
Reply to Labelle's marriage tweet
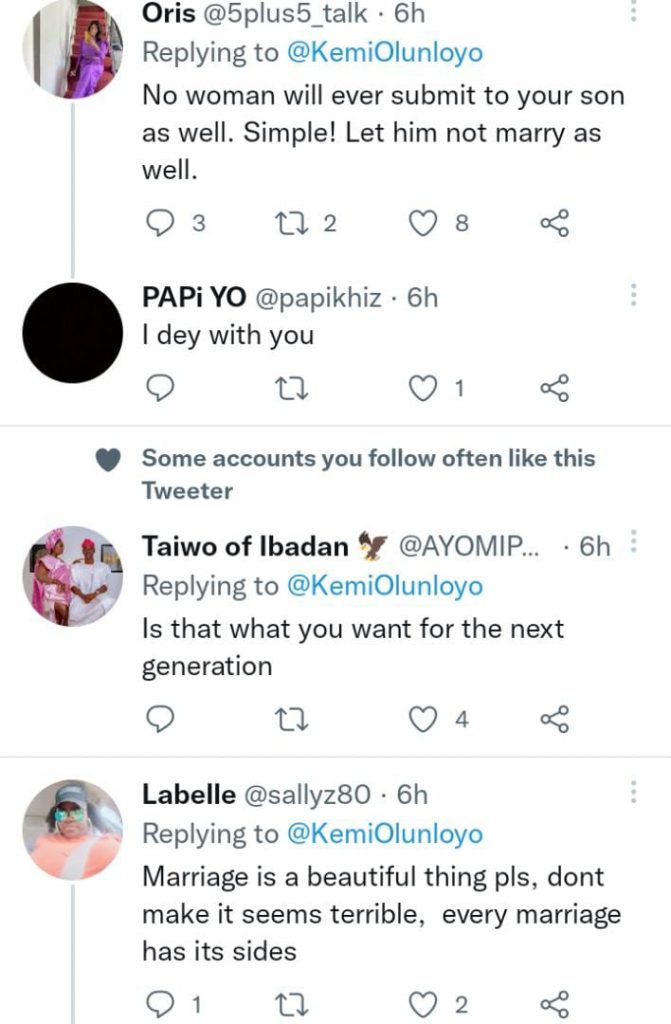coord(160,1001)
